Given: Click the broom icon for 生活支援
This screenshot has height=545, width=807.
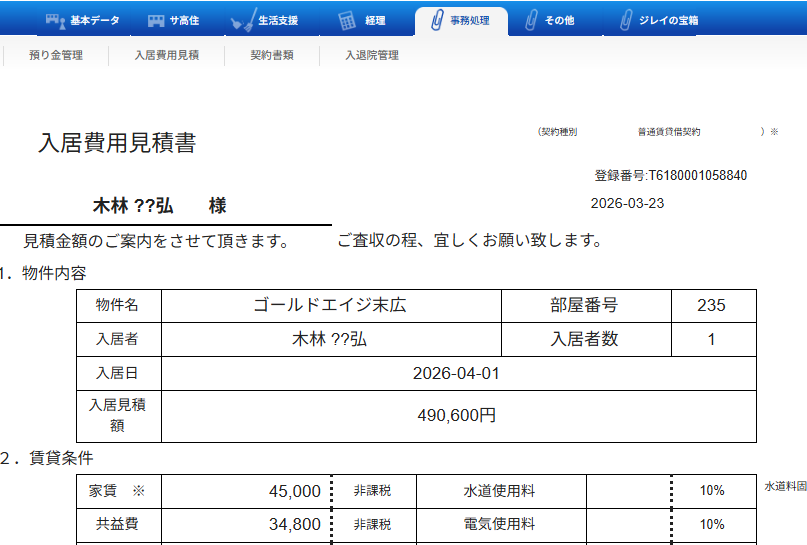Looking at the screenshot, I should click(242, 21).
